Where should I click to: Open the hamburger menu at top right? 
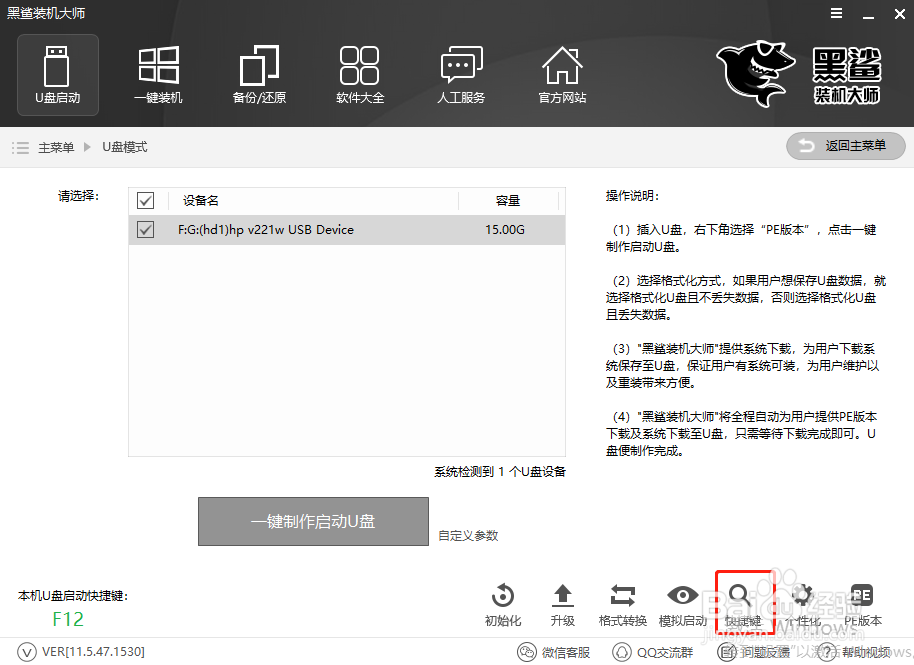[838, 14]
